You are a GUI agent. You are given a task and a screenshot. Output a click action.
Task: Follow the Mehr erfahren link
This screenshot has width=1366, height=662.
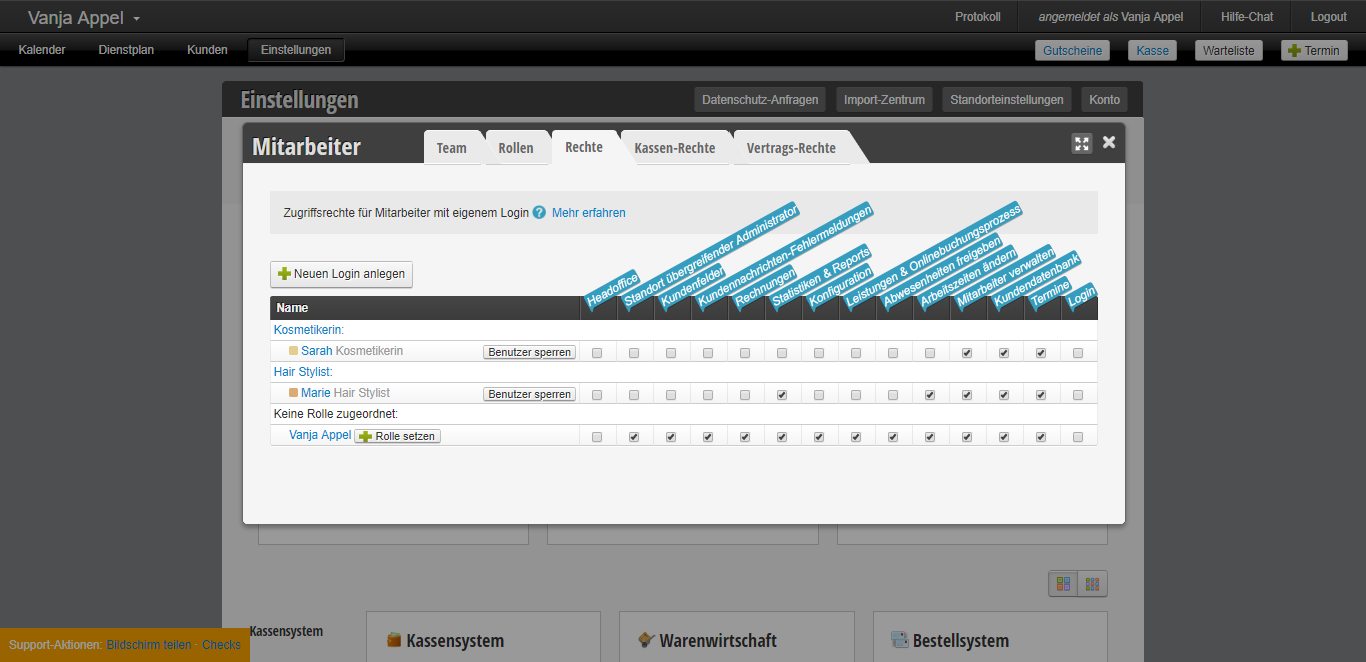click(588, 213)
